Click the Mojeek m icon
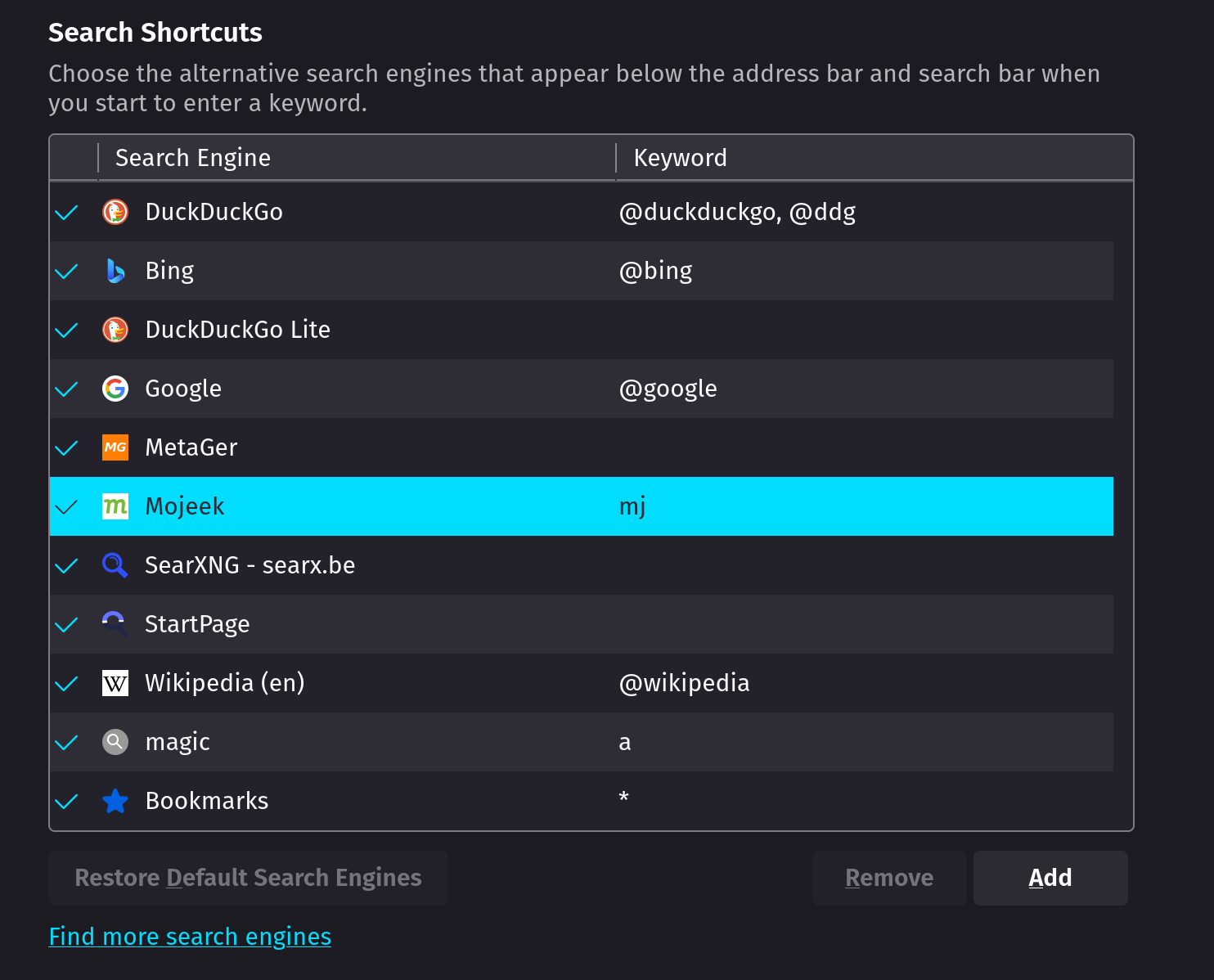 pyautogui.click(x=115, y=506)
